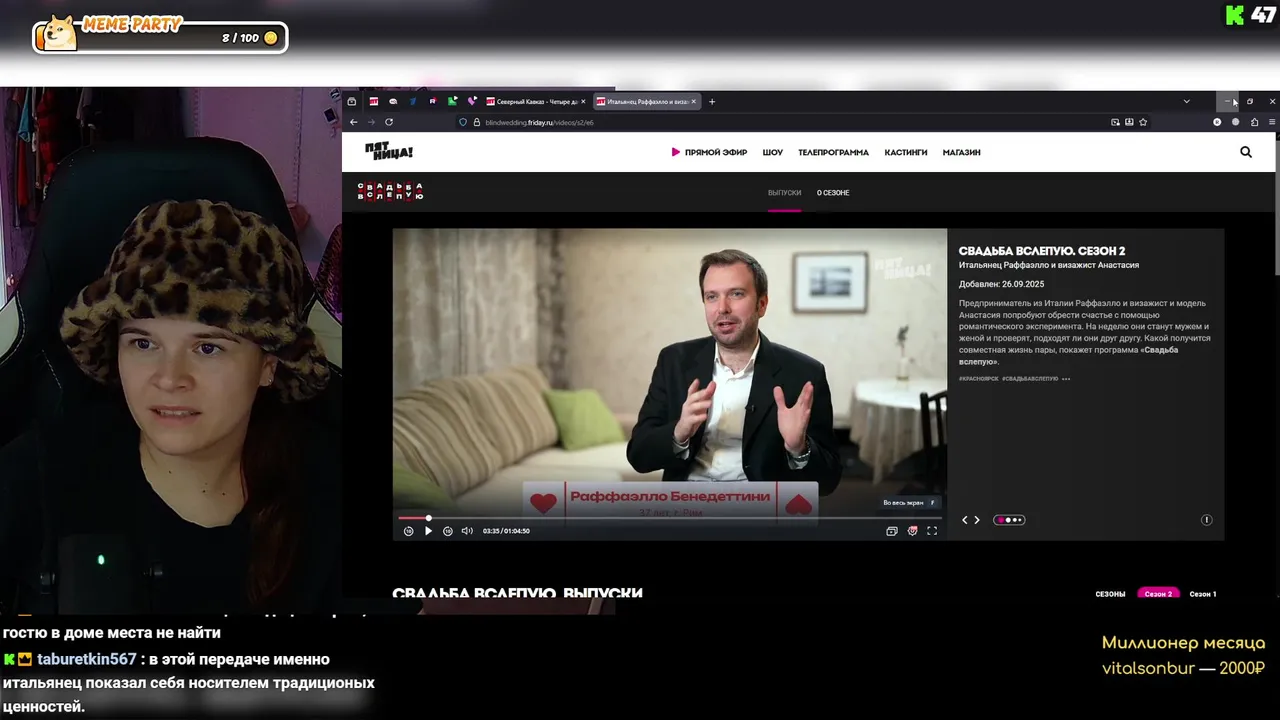Screen dimensions: 1280x720
Task: Click the Свадьба вслепую. Сезон 2 title
Action: tap(1042, 251)
